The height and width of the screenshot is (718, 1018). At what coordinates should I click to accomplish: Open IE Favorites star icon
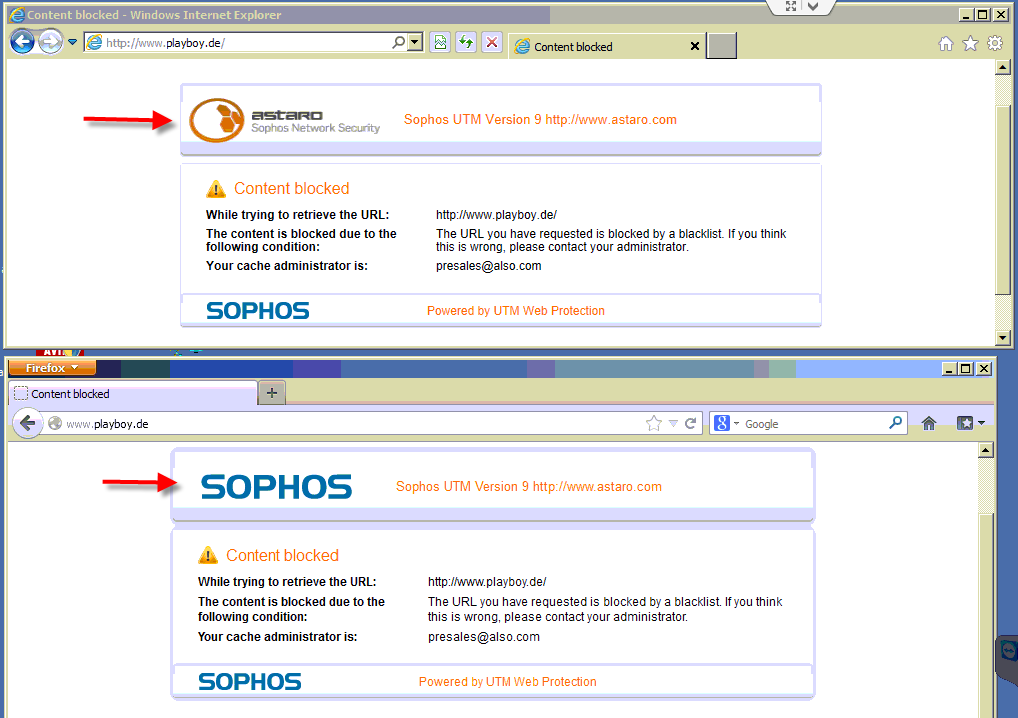(971, 43)
